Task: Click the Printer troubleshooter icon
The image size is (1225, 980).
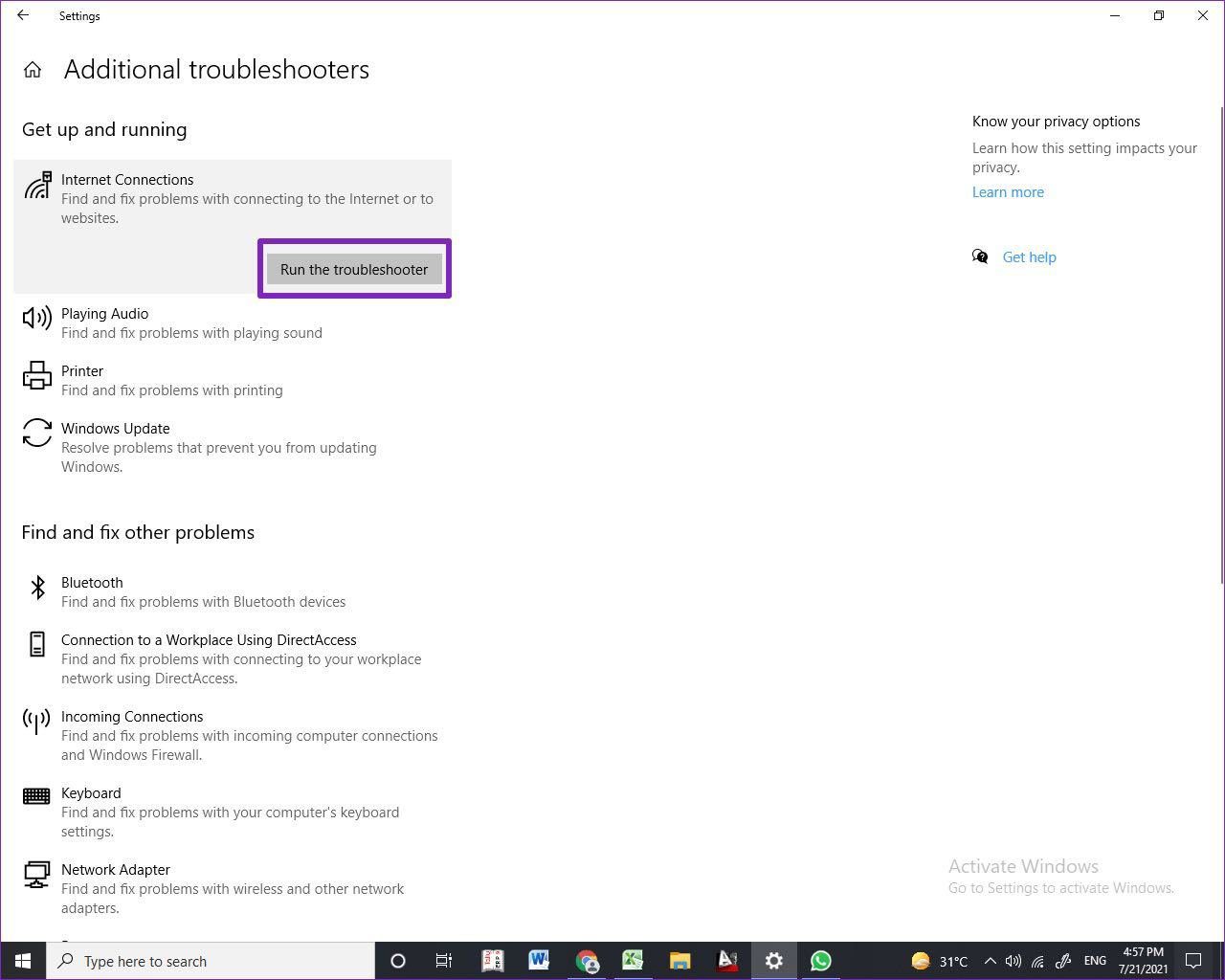Action: click(x=36, y=376)
